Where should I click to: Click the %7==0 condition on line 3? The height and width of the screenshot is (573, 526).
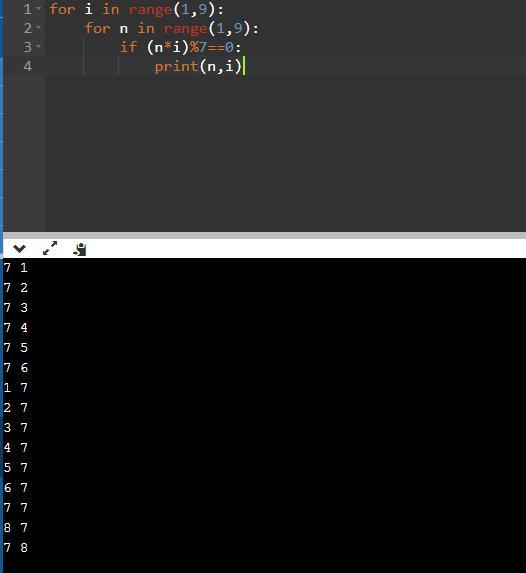[x=211, y=47]
